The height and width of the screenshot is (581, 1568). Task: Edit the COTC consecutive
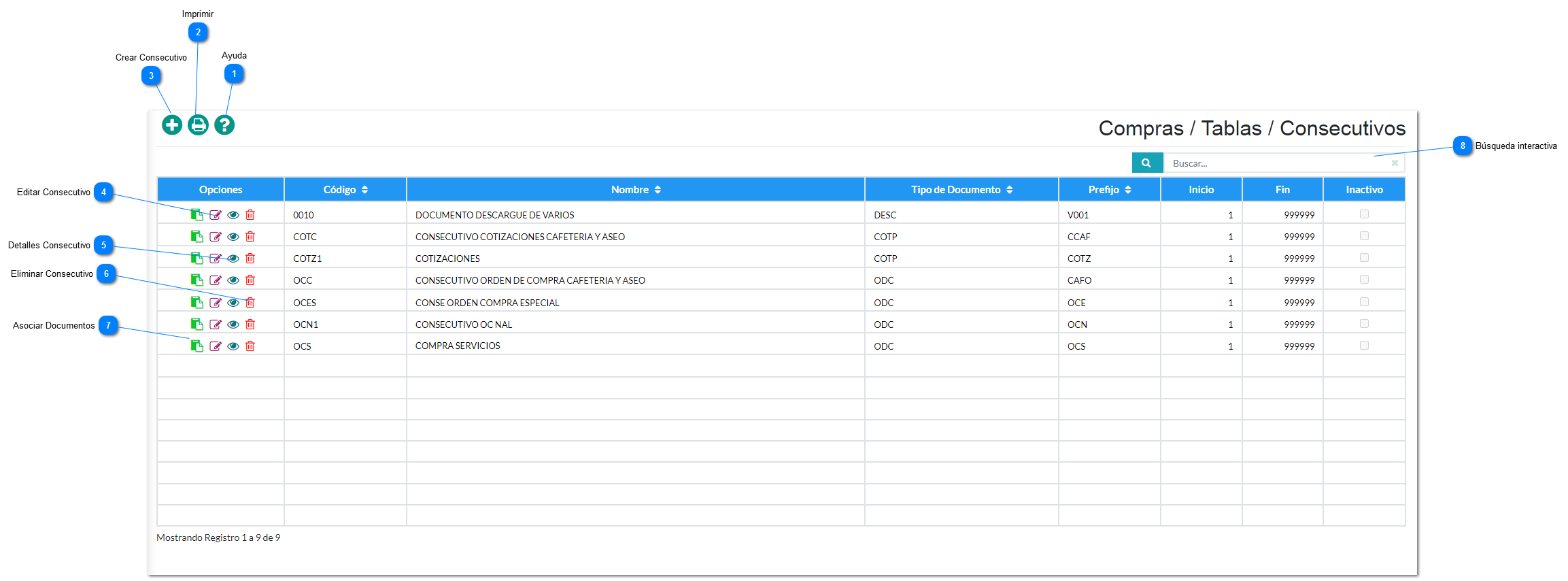click(x=216, y=237)
